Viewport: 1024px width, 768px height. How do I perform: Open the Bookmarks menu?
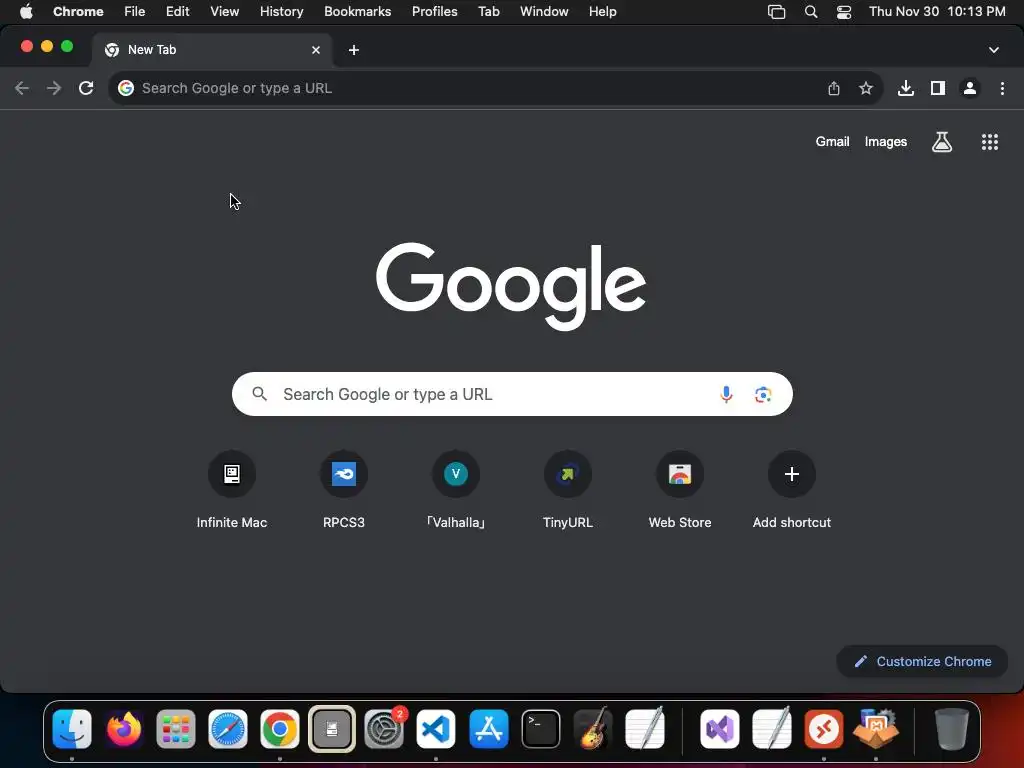point(358,11)
